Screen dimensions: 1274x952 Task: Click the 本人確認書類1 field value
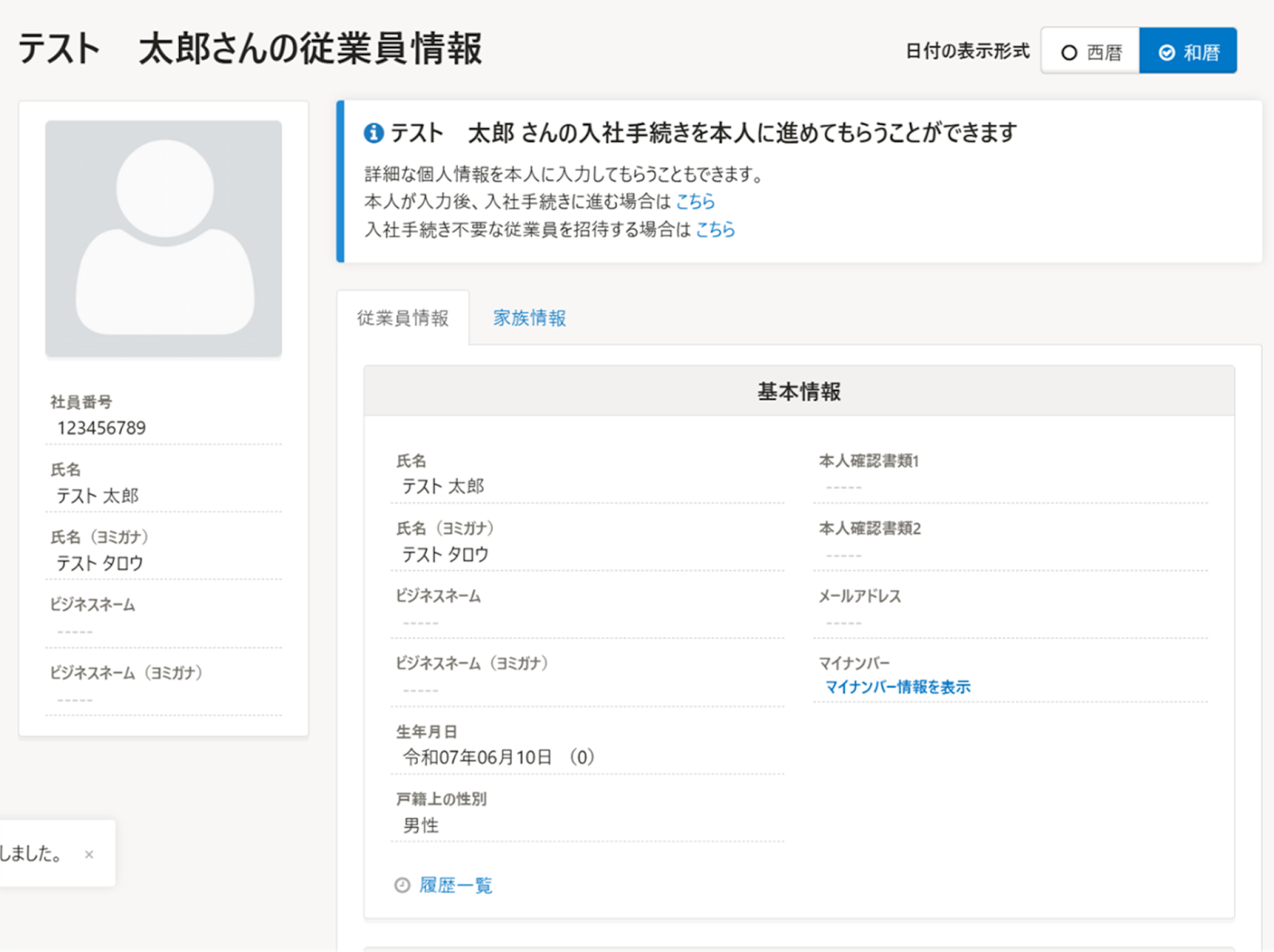click(843, 487)
